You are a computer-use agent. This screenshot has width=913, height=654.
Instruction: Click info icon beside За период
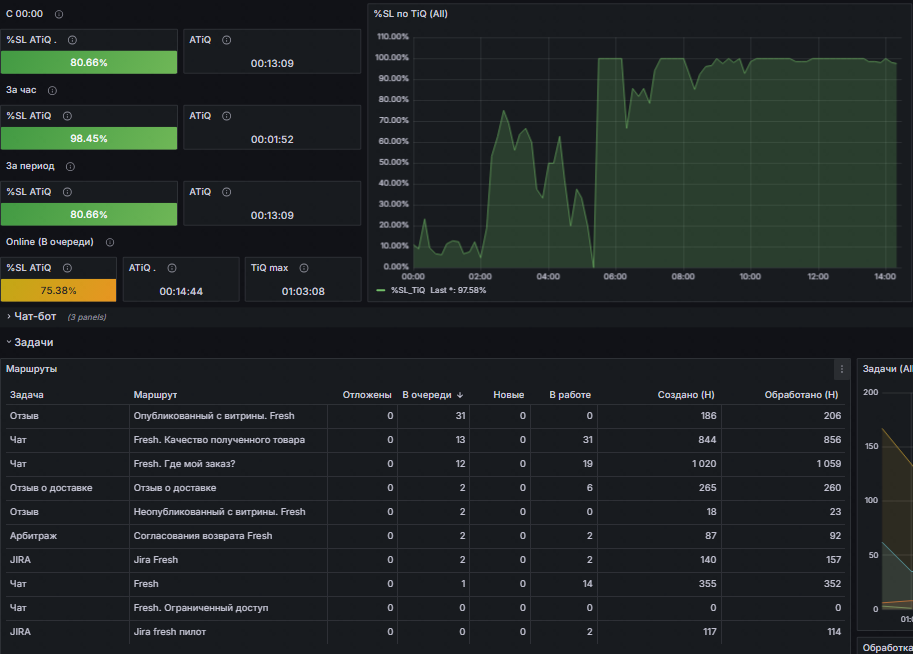pyautogui.click(x=70, y=167)
